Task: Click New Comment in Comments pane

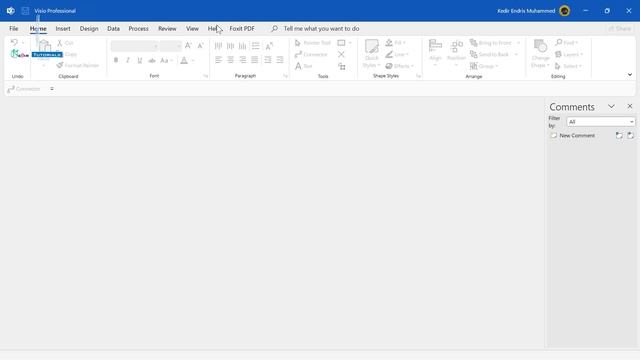Action: tap(573, 136)
